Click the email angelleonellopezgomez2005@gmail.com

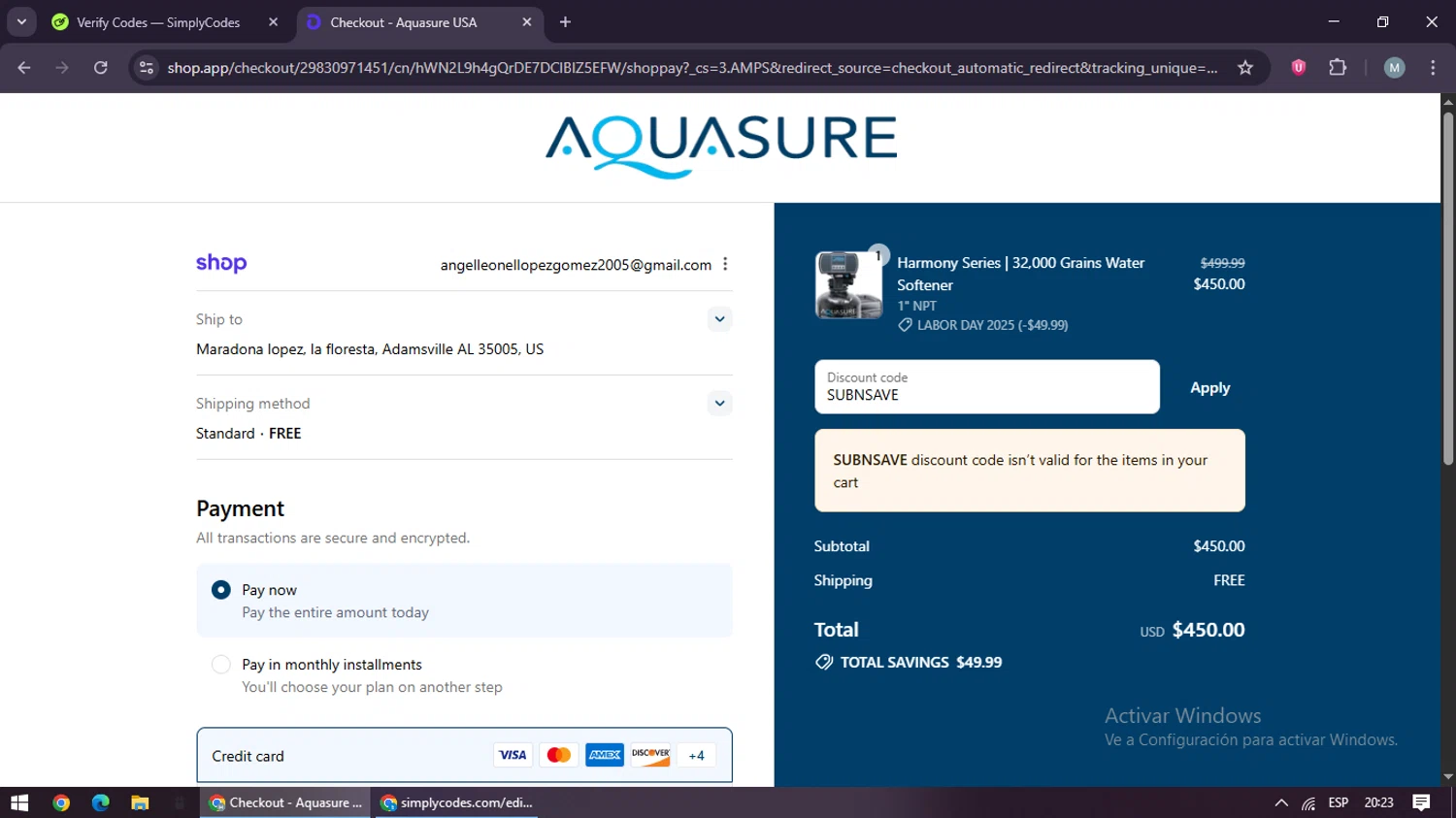click(576, 265)
